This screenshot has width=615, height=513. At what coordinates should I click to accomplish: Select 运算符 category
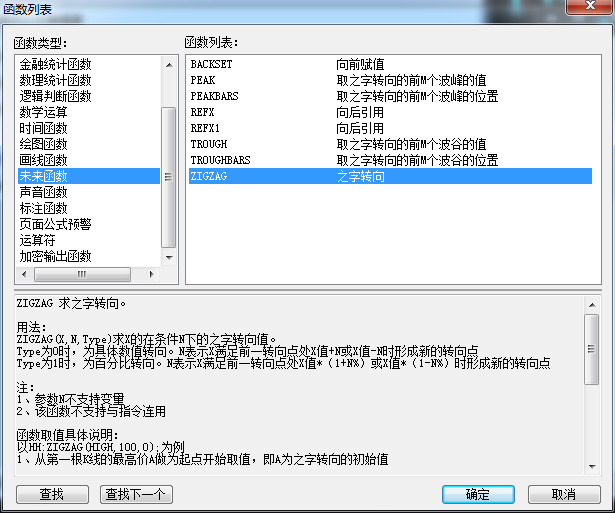(89, 240)
